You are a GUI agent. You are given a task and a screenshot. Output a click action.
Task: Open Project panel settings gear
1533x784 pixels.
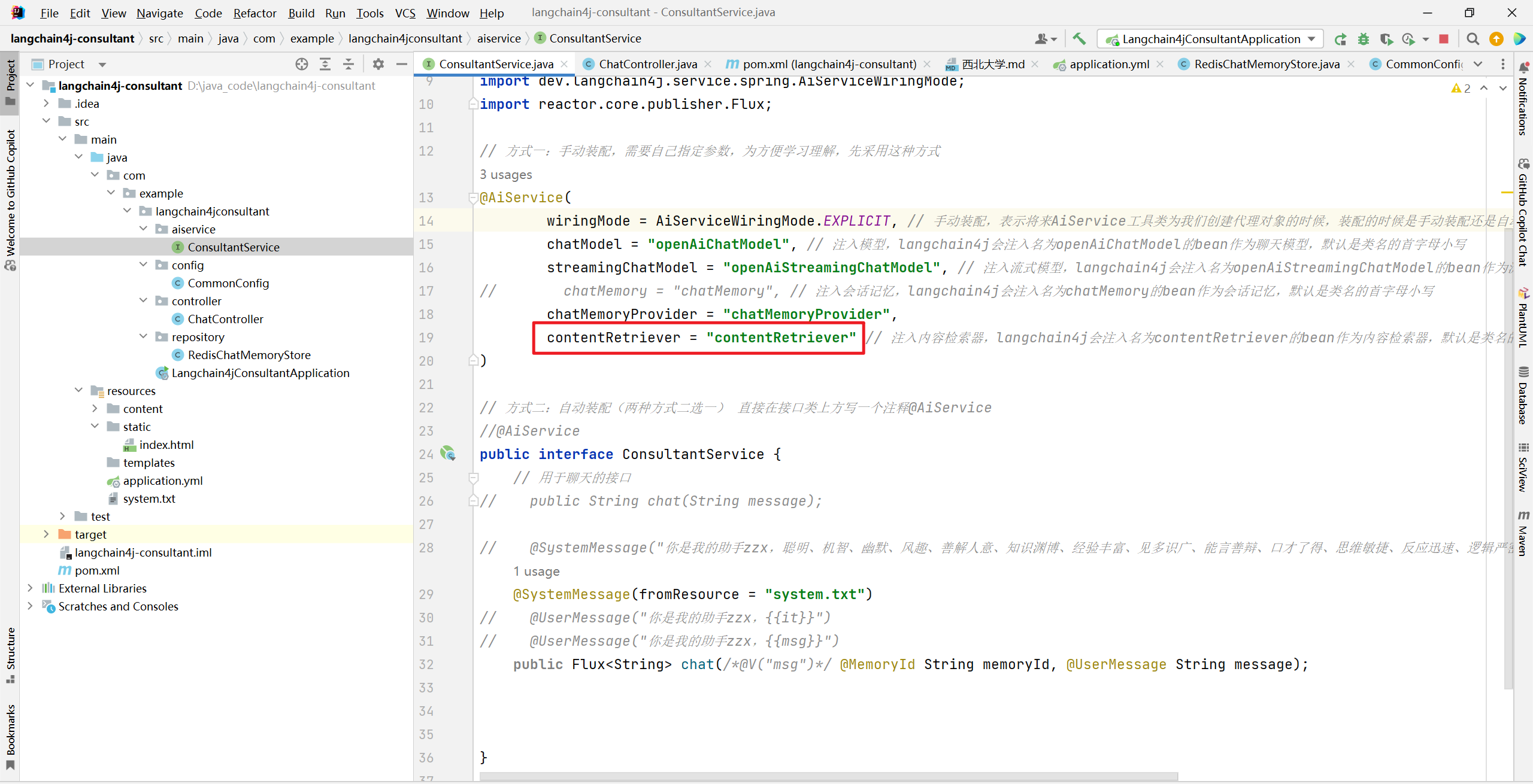pyautogui.click(x=378, y=64)
